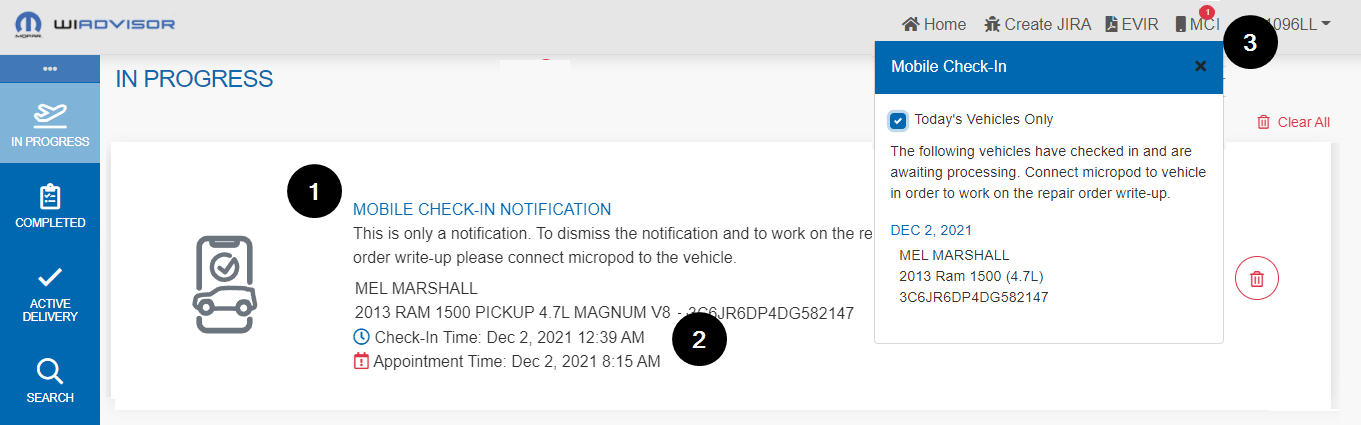Expand the user account dropdown arrow
Viewport: 1361px width, 425px height.
coord(1325,24)
